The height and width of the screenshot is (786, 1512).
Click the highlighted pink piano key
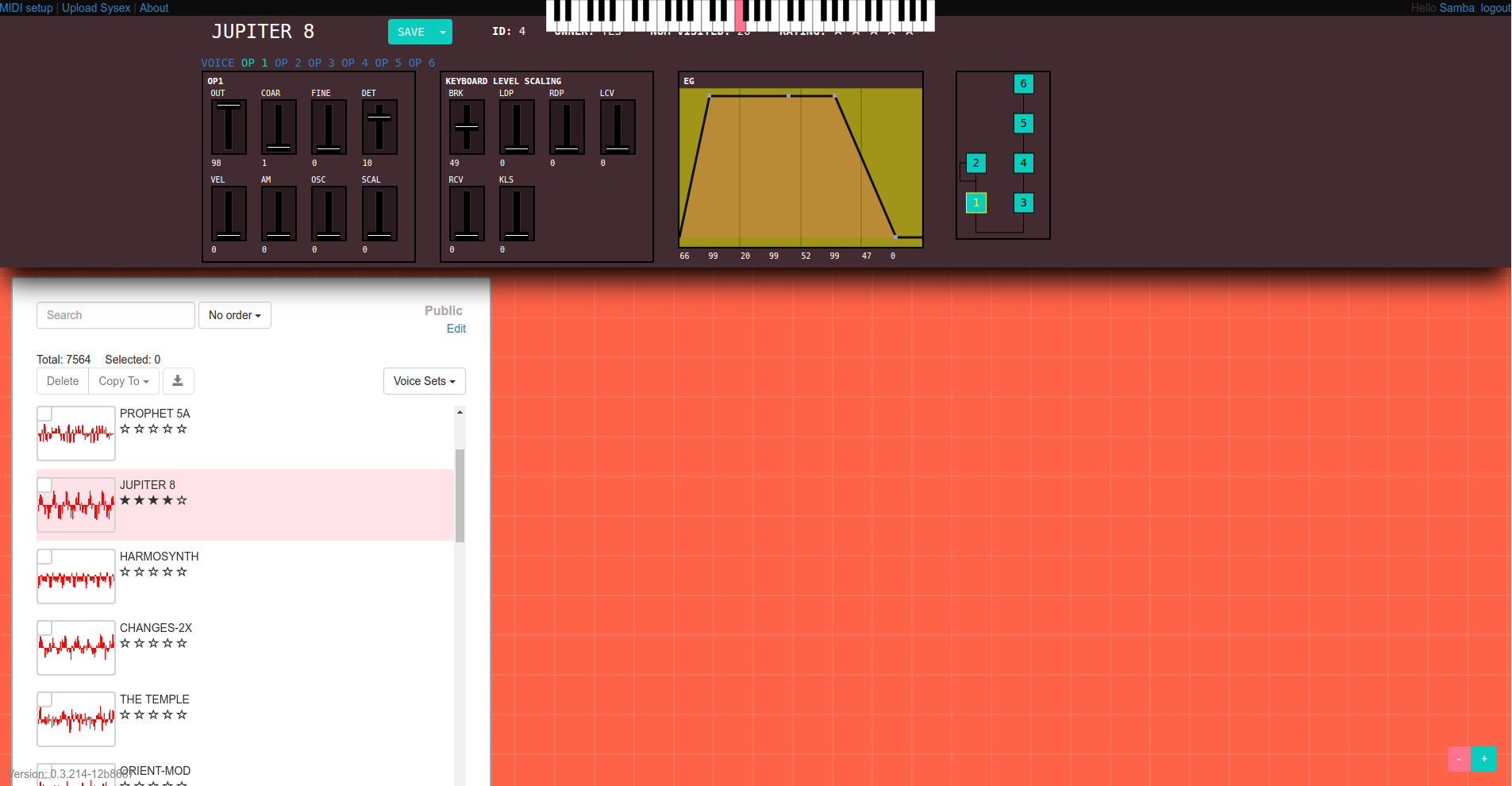(740, 16)
